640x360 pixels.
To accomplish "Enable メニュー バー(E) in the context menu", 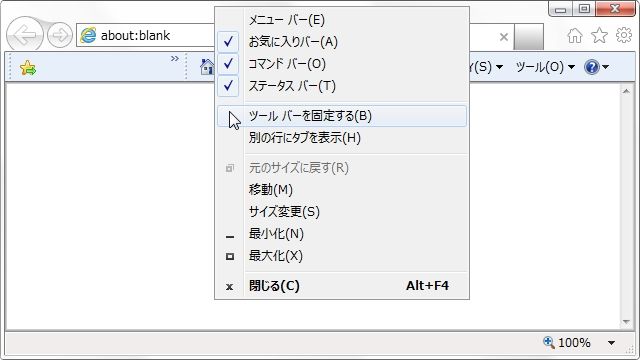I will tap(342, 20).
